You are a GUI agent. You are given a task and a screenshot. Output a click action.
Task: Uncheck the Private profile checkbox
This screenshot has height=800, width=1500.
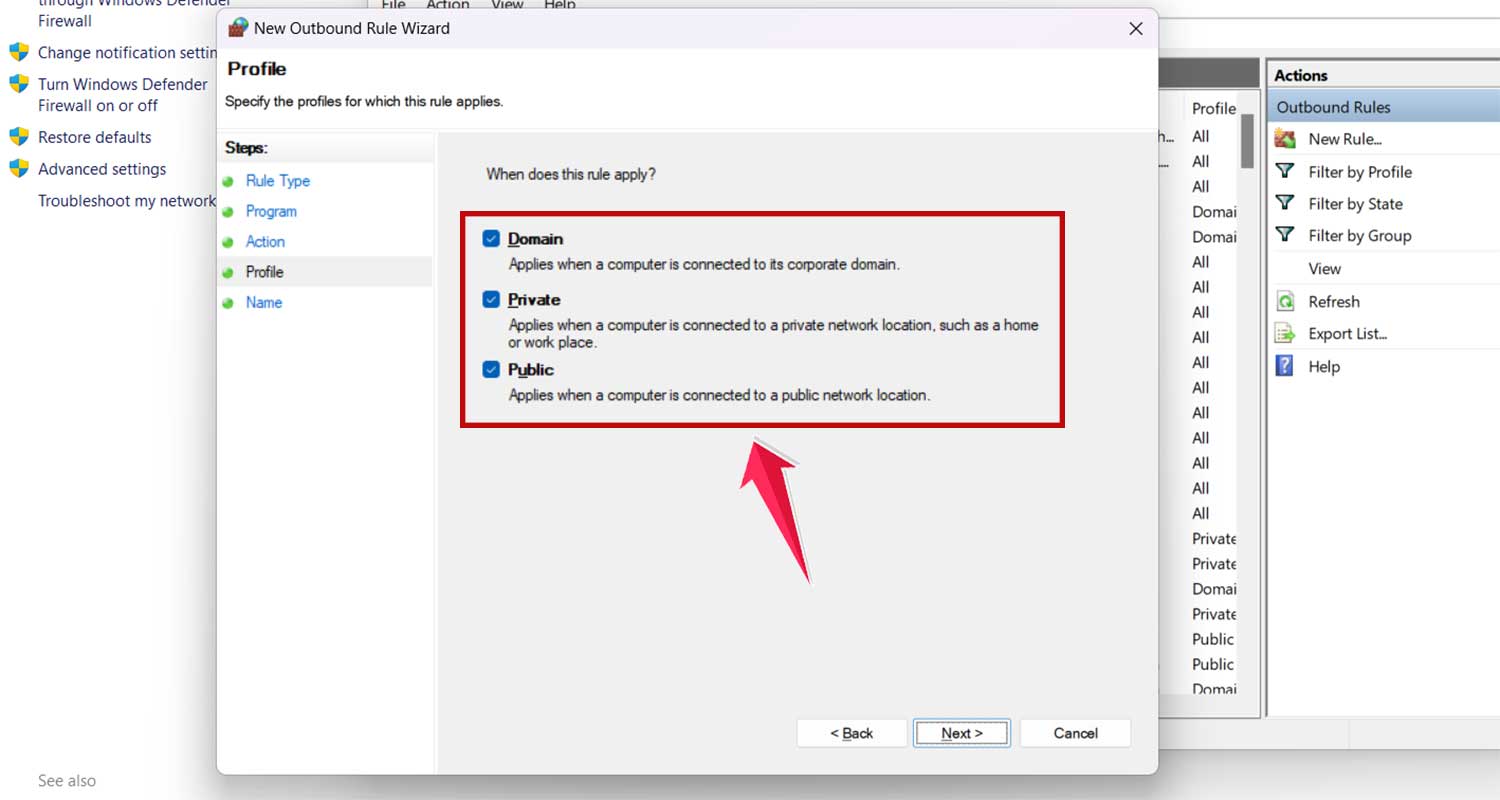(491, 300)
